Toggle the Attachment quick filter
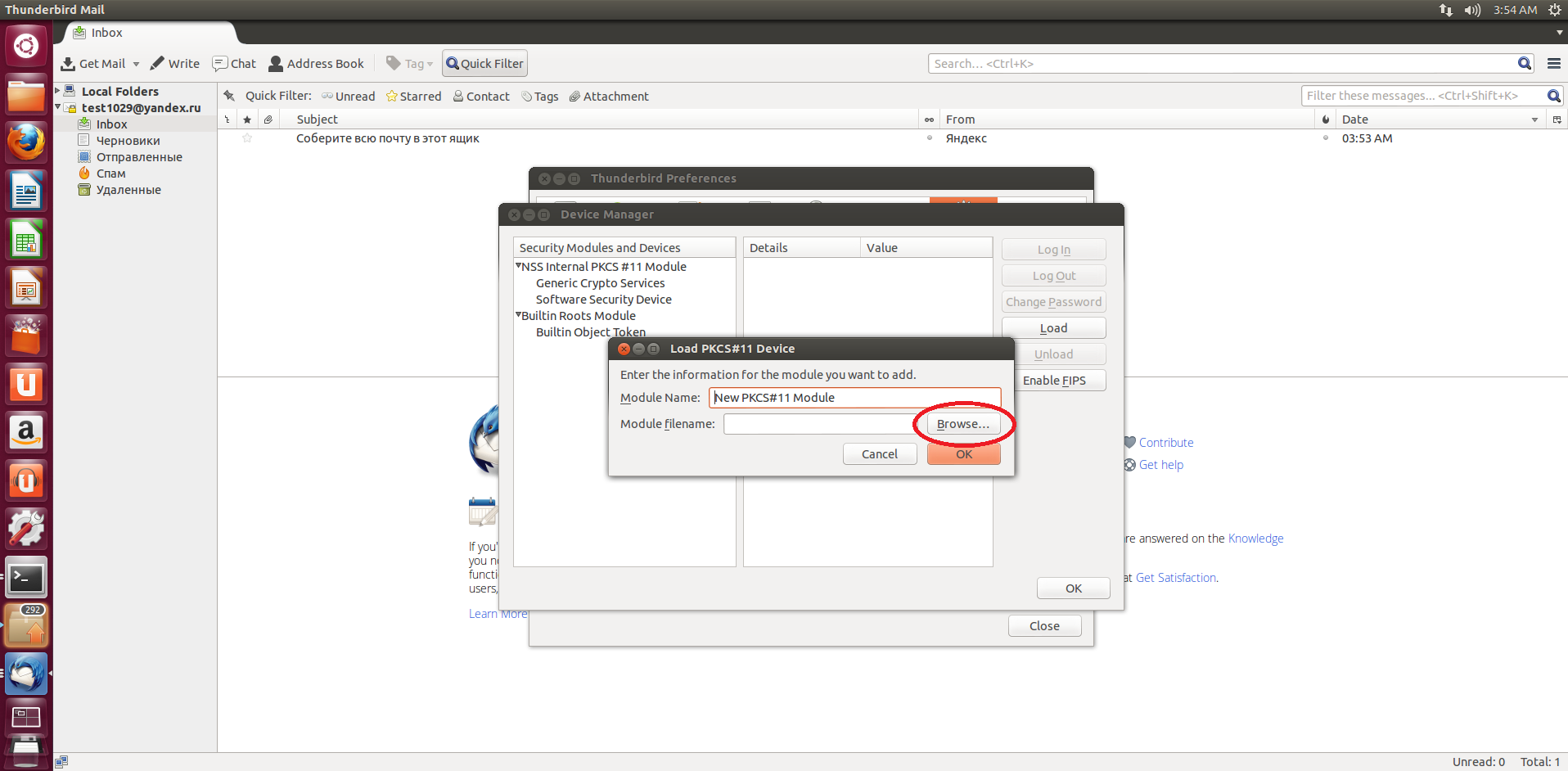1568x771 pixels. coord(609,96)
